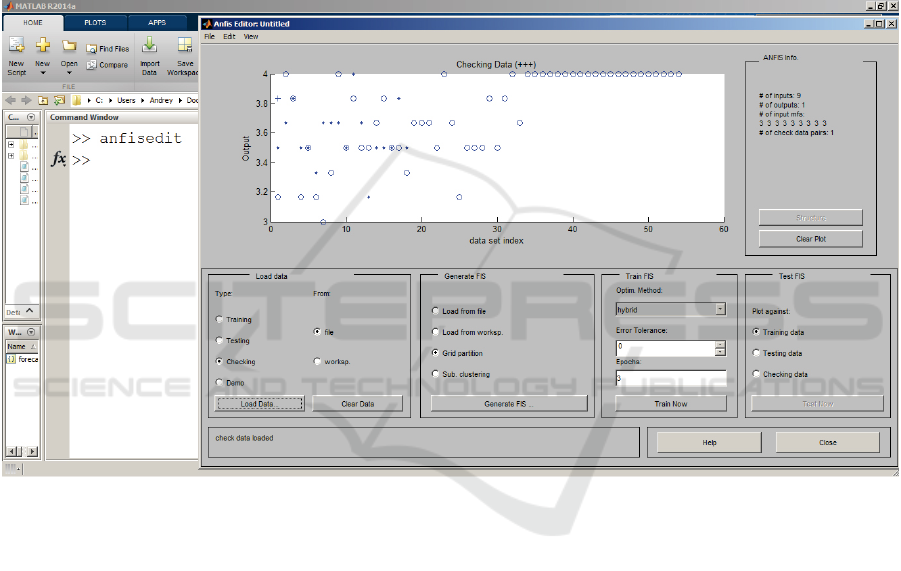Select Checking data under Plot against

coord(756,374)
